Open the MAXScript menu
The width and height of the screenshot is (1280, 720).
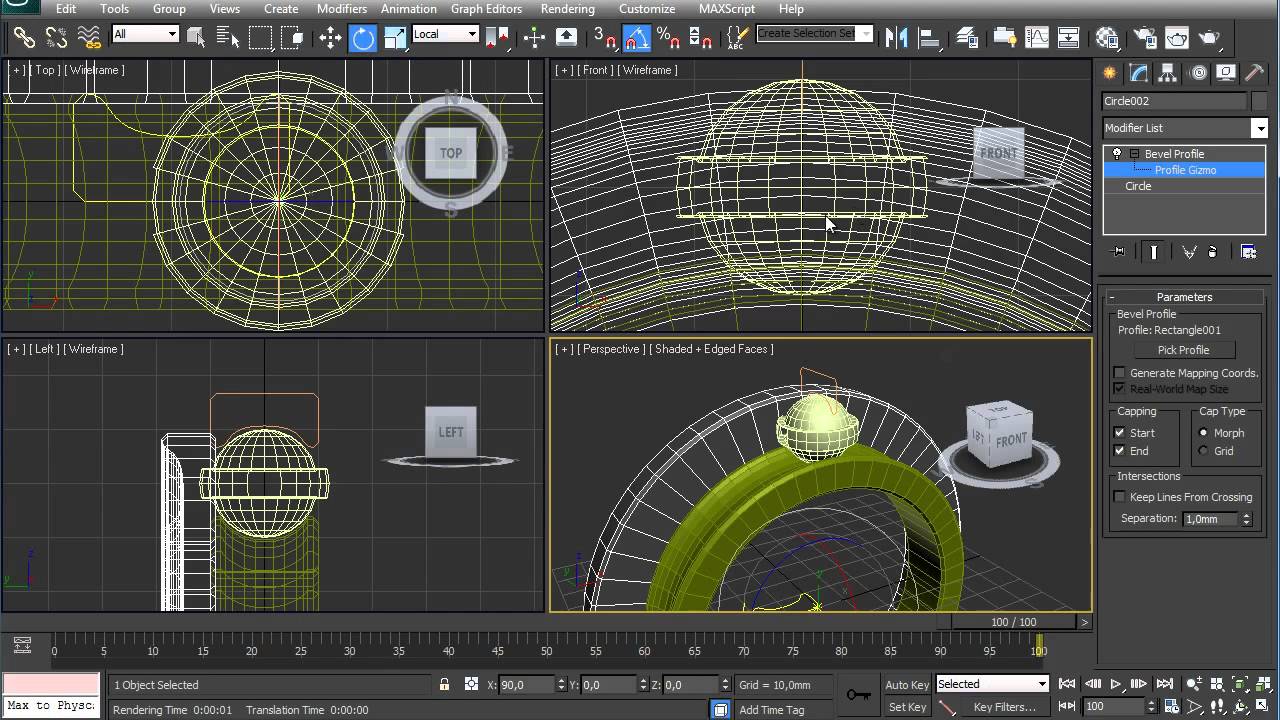[727, 9]
